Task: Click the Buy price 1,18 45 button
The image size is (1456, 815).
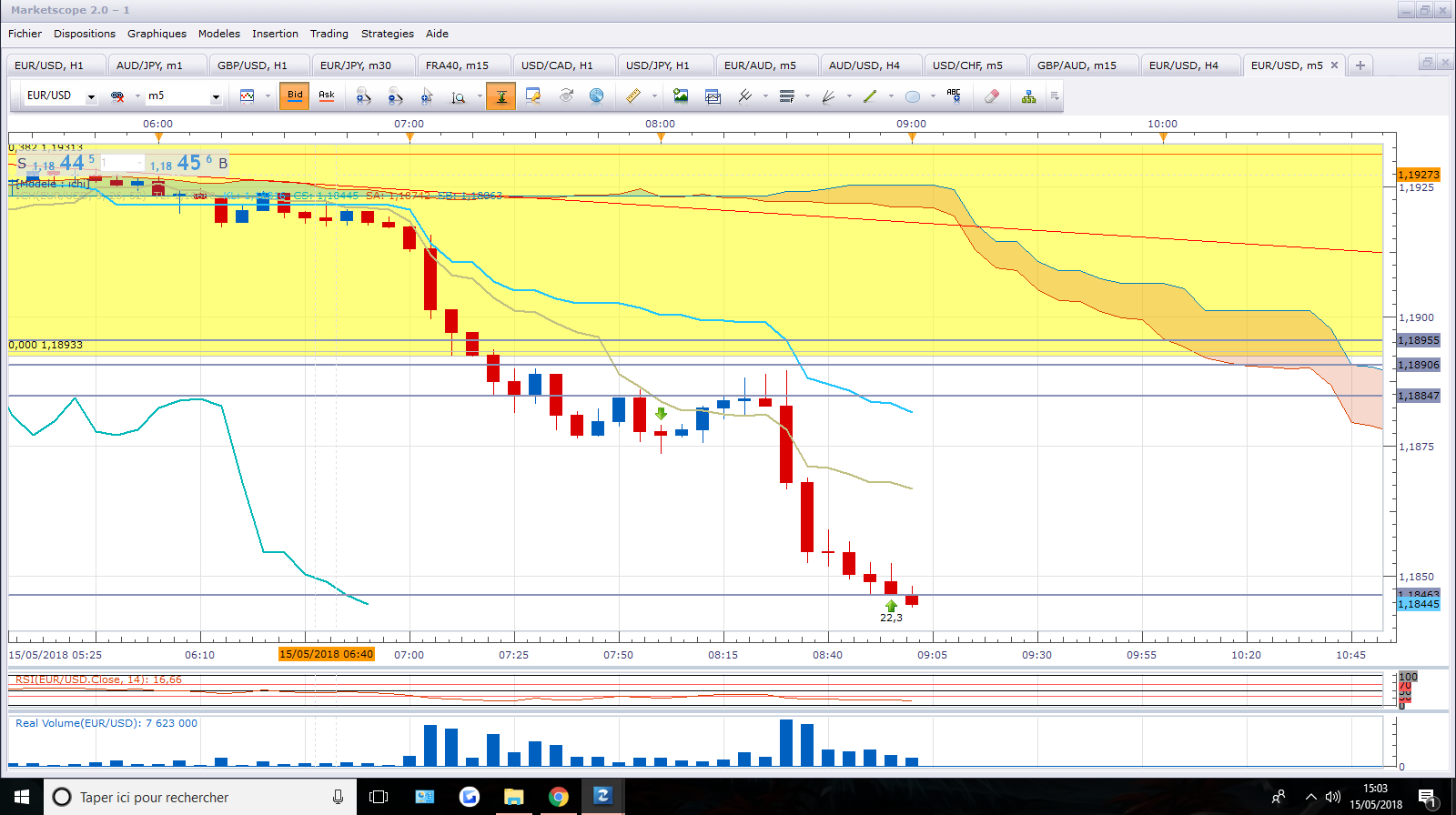Action: 188,164
